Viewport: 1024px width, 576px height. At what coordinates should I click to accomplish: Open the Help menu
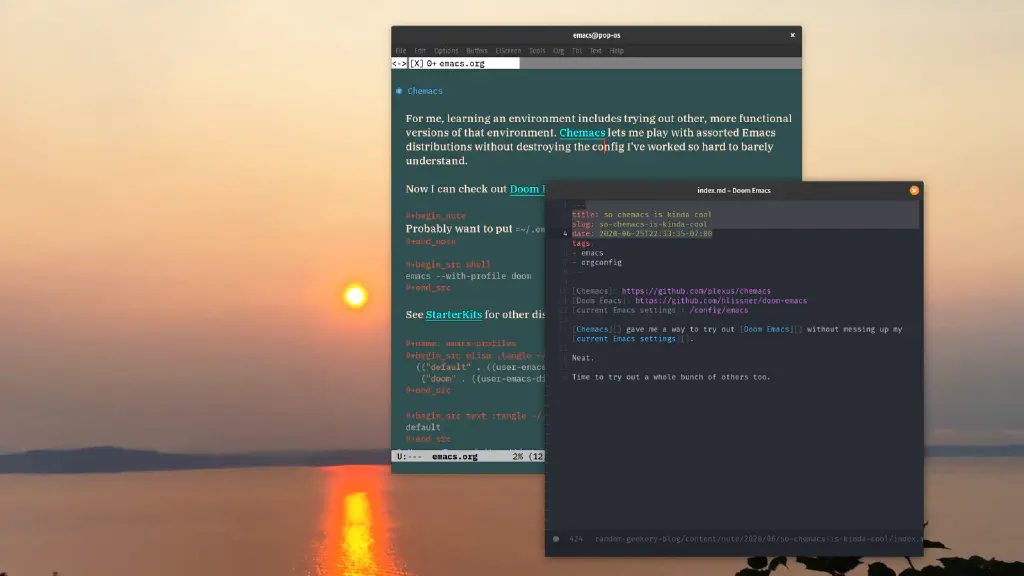pos(617,50)
